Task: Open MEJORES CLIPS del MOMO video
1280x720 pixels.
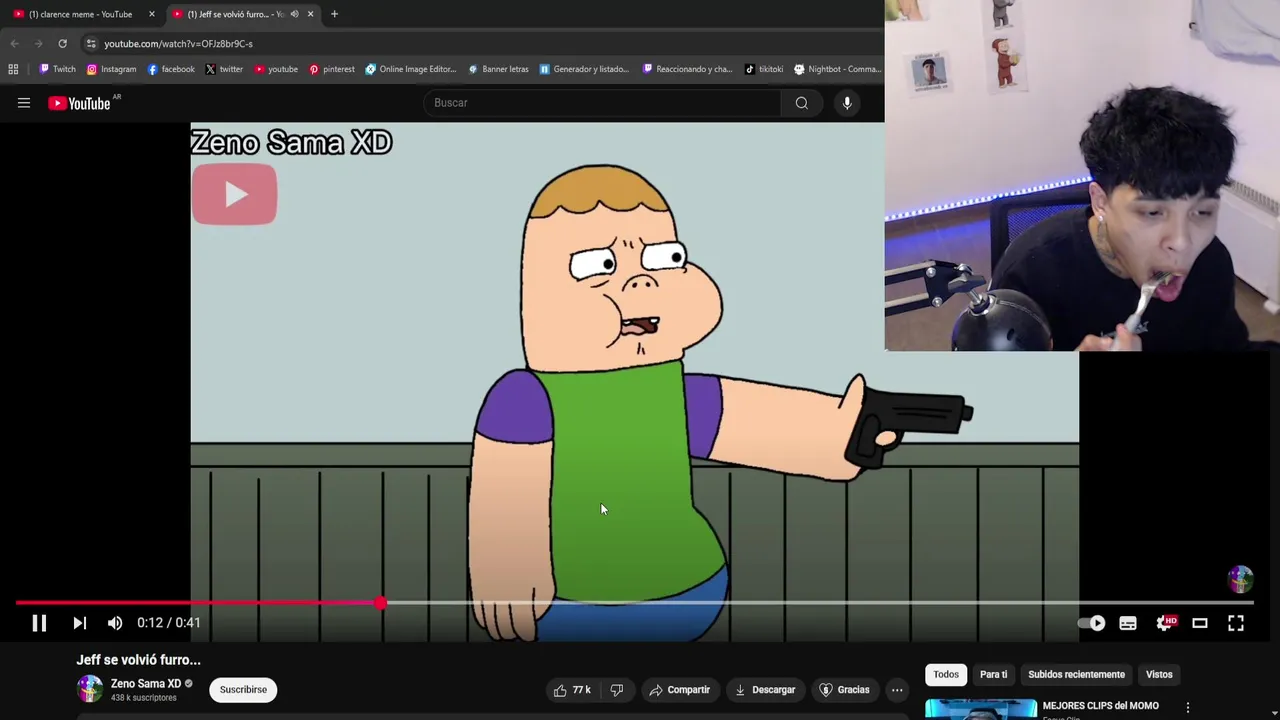Action: coord(1100,706)
